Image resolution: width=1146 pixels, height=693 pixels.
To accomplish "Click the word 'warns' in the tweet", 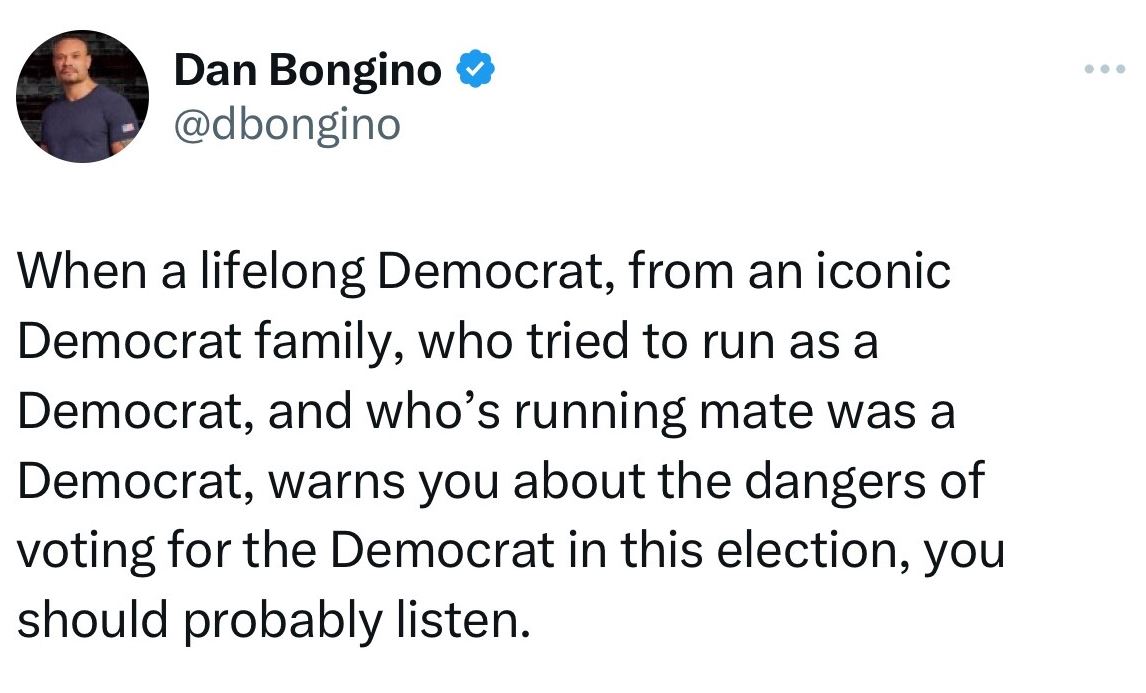I will pyautogui.click(x=337, y=483).
